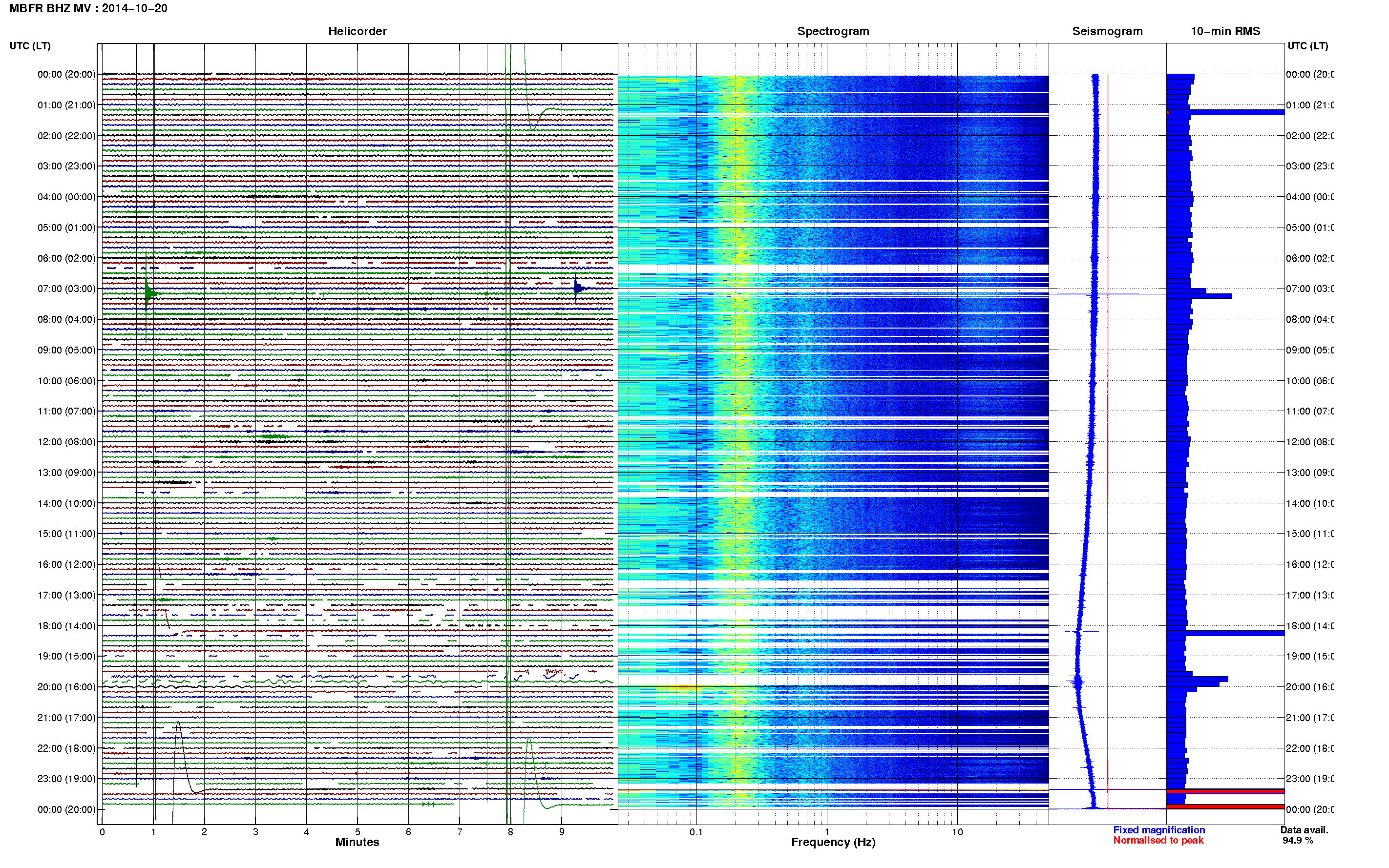The height and width of the screenshot is (868, 1389).
Task: Click the left 03:00 (23:00) time label
Action: 66,166
